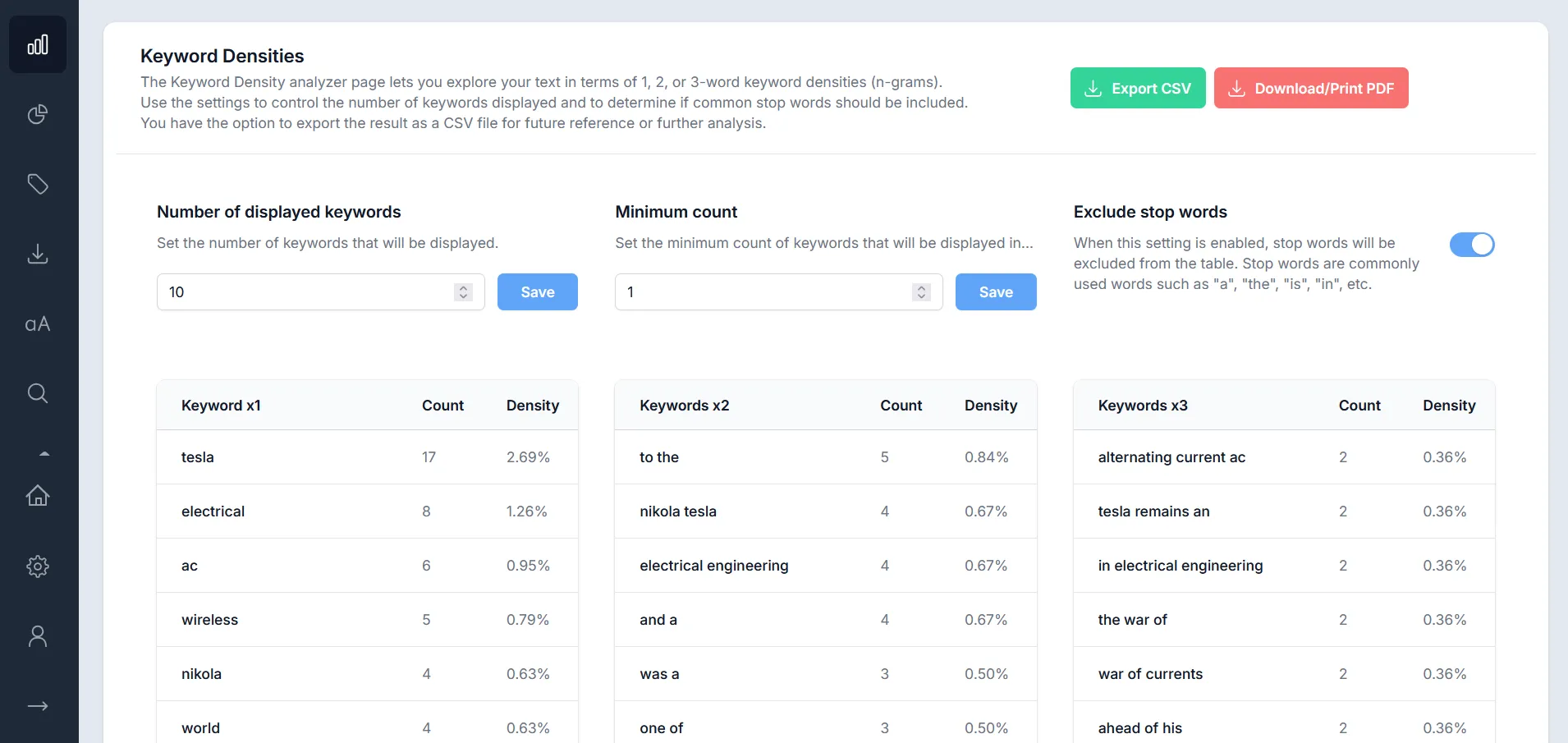Click Density header in Keywords x2 table

(x=991, y=406)
